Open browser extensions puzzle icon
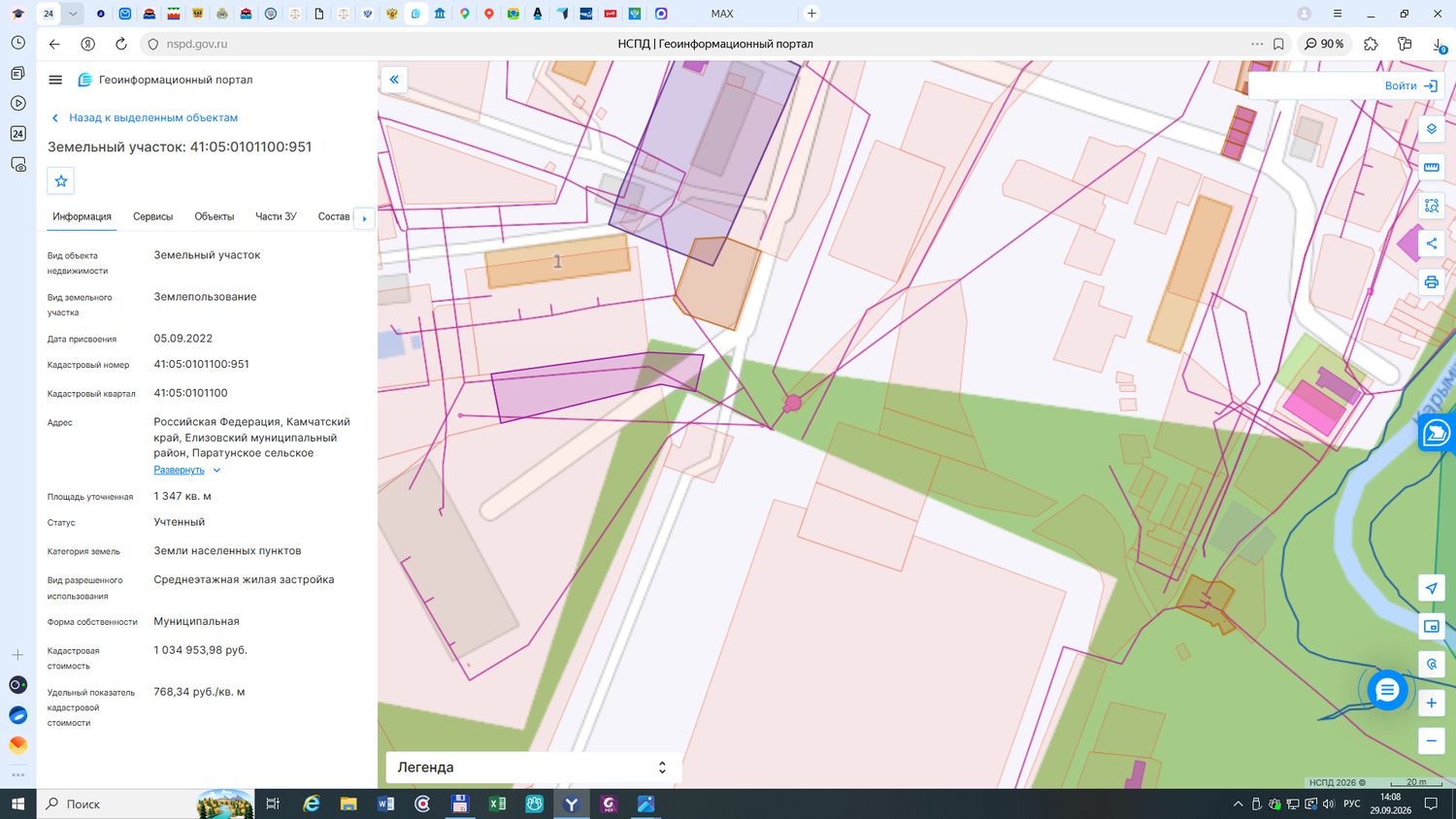The height and width of the screenshot is (819, 1456). click(1371, 44)
